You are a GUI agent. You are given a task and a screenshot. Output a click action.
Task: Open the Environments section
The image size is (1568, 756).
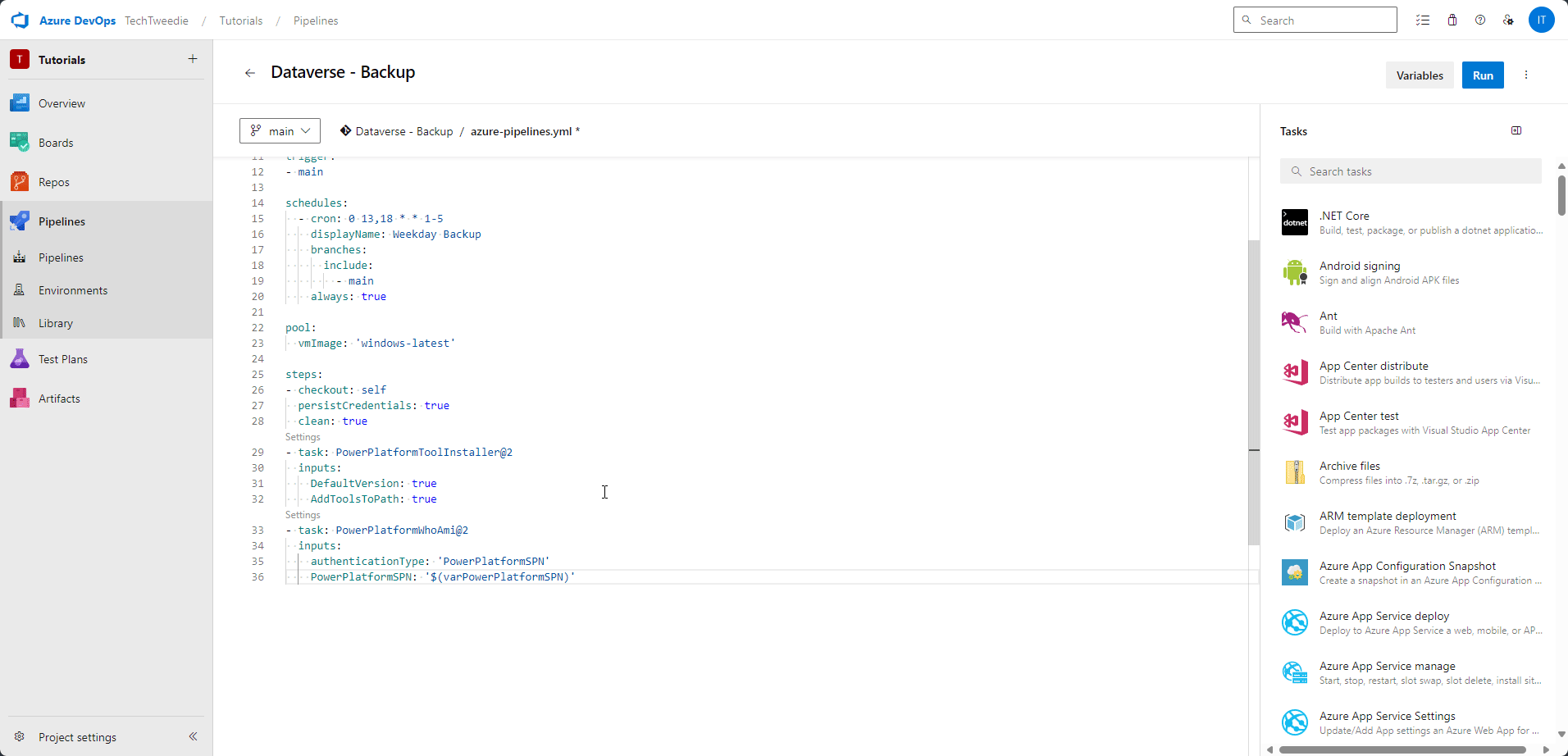(x=74, y=289)
